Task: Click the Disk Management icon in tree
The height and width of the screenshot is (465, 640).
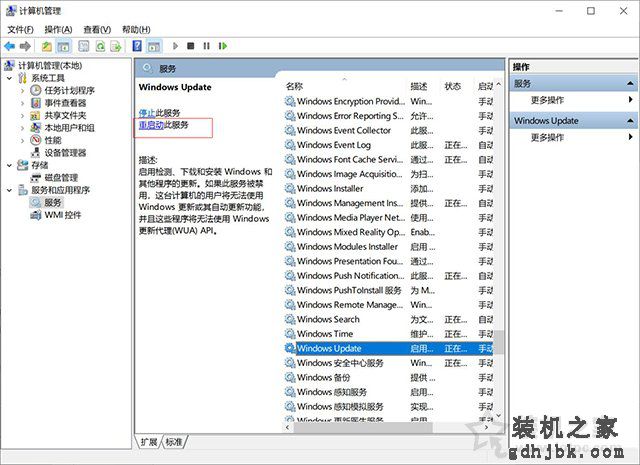Action: point(36,178)
